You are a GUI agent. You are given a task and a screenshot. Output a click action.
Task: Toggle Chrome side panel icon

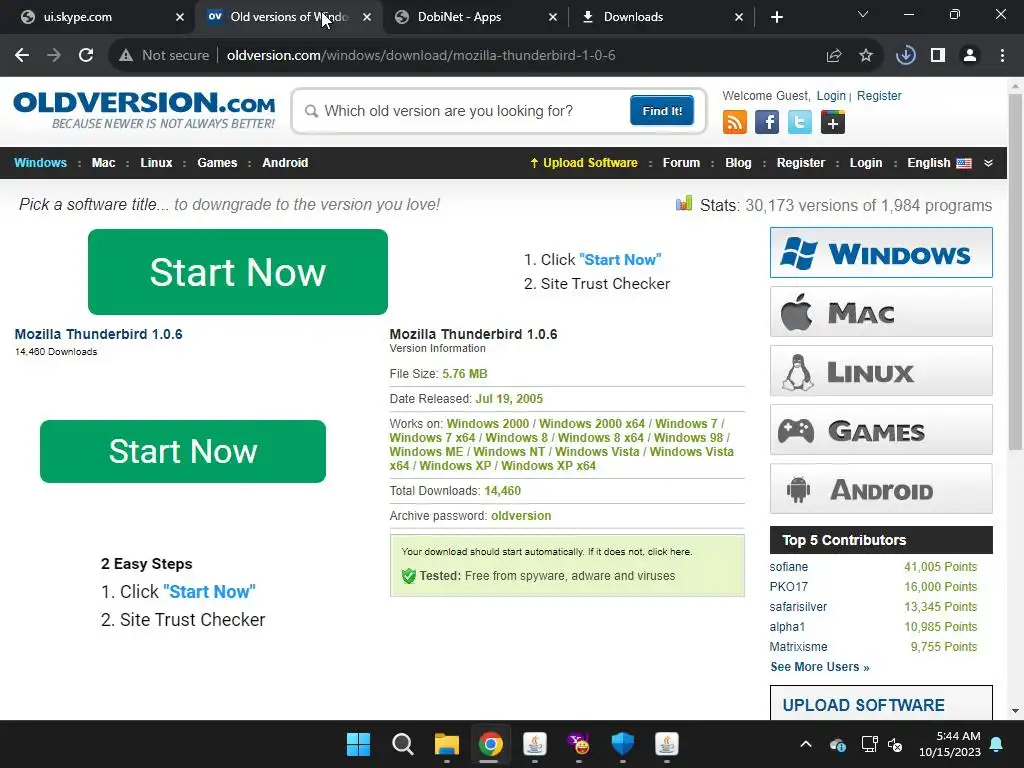938,56
